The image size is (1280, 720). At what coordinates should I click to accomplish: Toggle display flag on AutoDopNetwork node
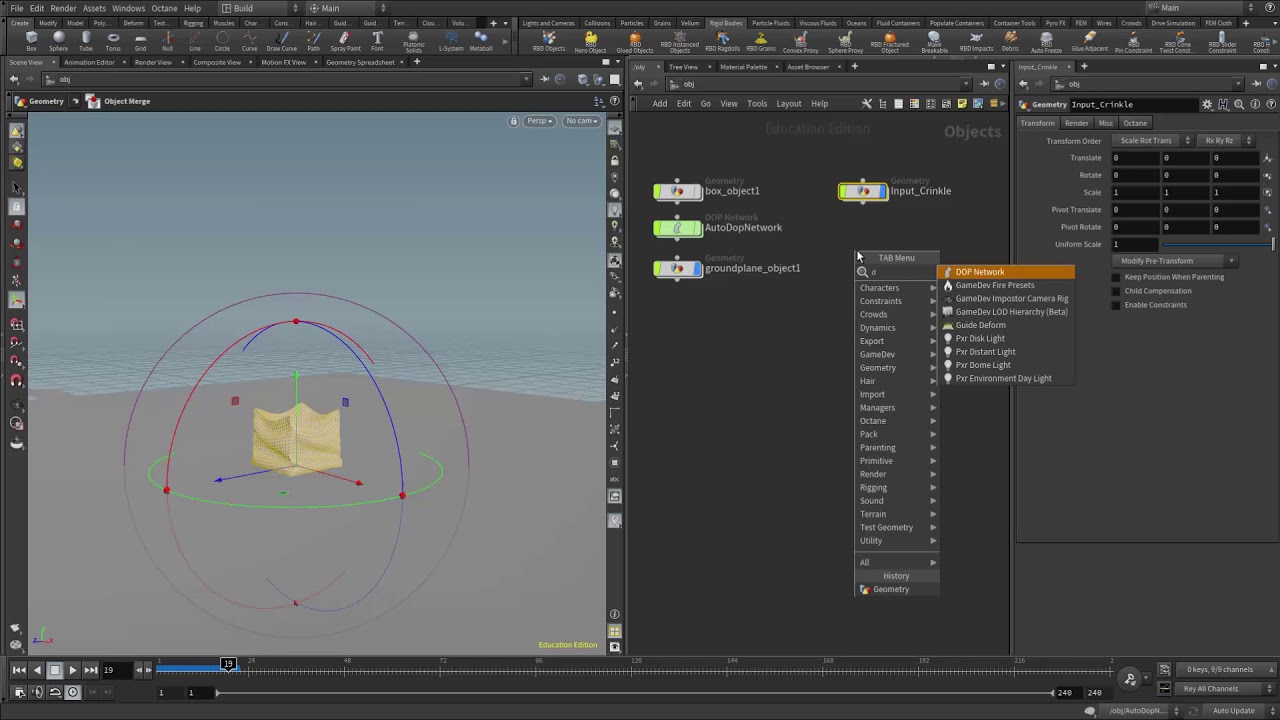pos(697,228)
